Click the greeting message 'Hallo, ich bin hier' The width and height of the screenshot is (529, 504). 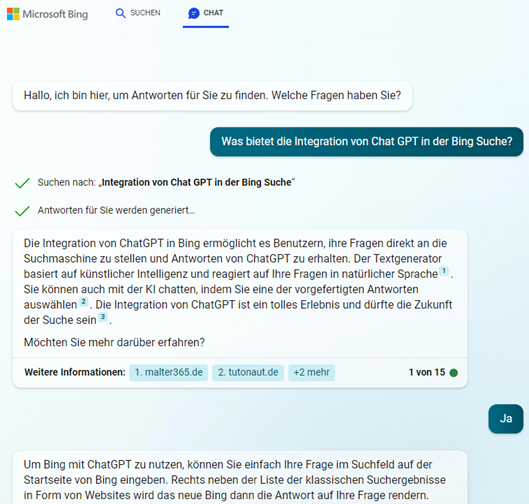pyautogui.click(x=212, y=96)
